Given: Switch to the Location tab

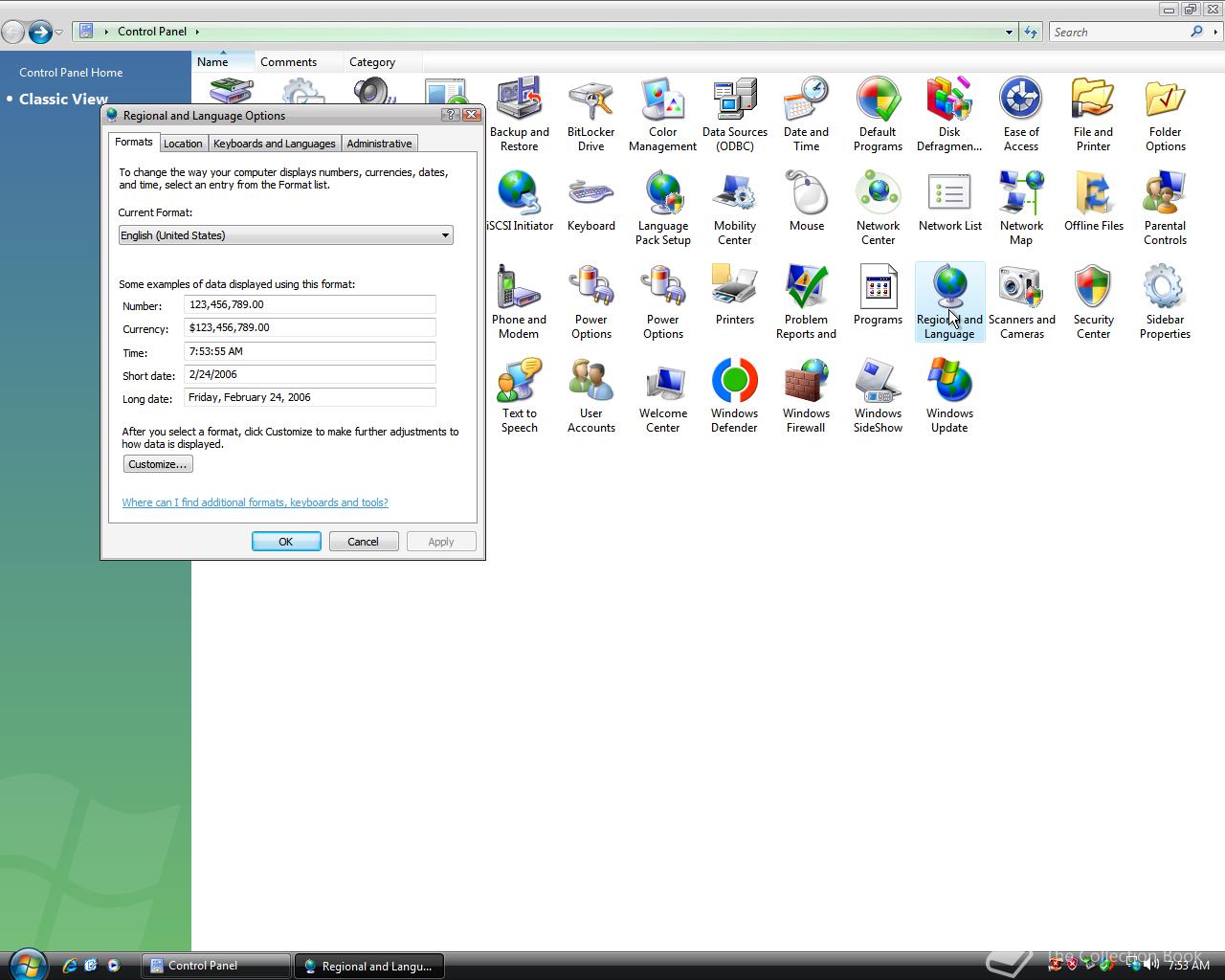Looking at the screenshot, I should 183,144.
